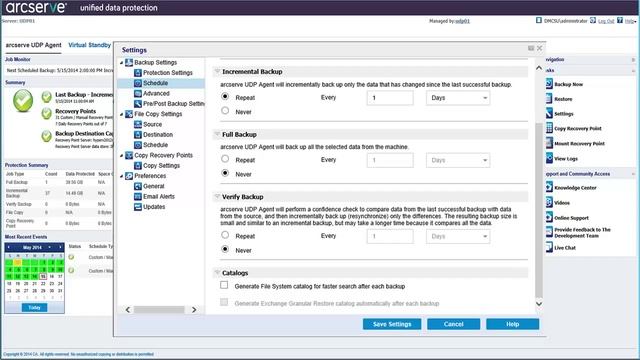This screenshot has height=360, width=640.
Task: Click the Online Support icon
Action: 549,217
